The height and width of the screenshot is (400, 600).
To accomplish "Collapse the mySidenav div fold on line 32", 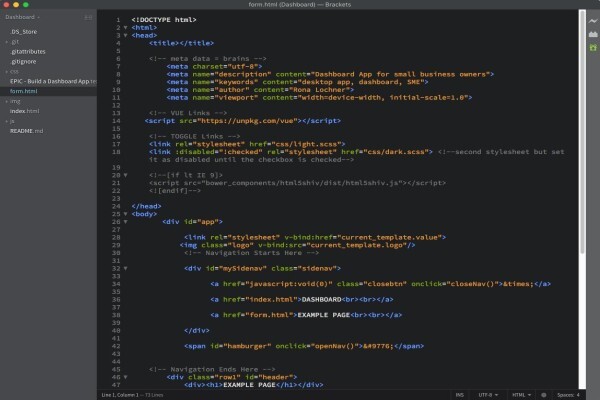I will point(126,268).
